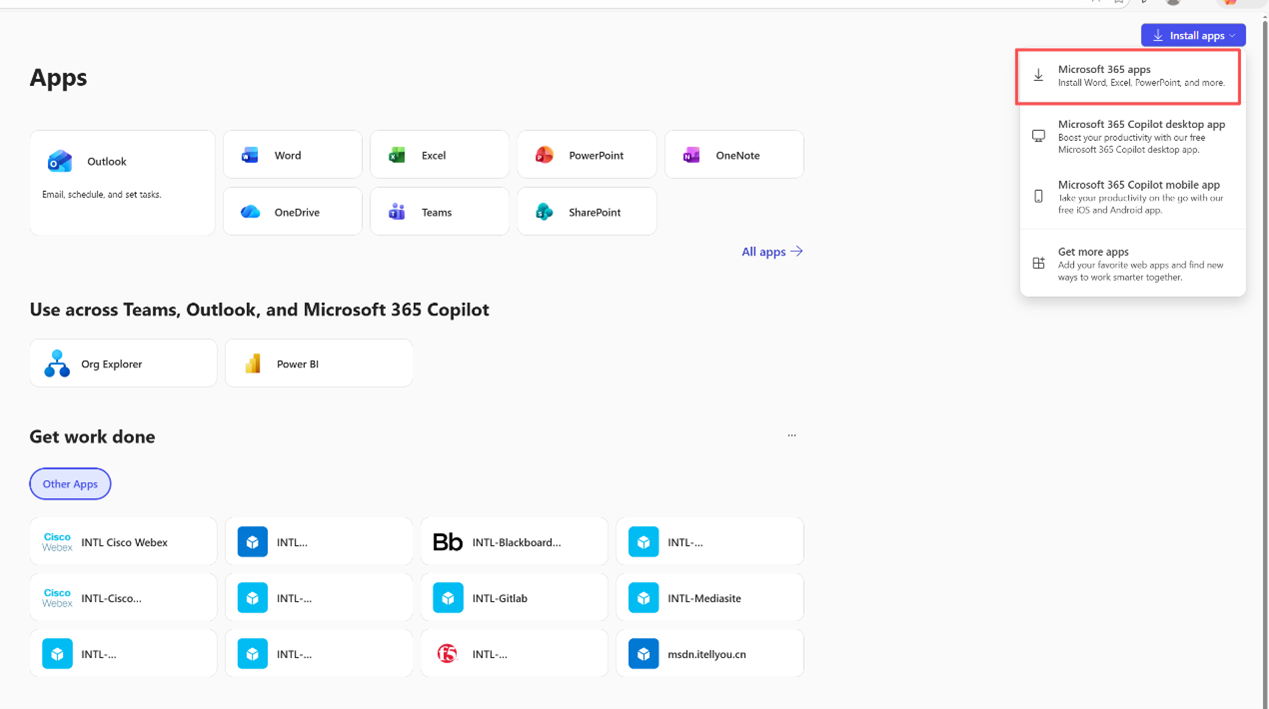Open the Outlook app card
This screenshot has width=1269, height=709.
pyautogui.click(x=122, y=183)
